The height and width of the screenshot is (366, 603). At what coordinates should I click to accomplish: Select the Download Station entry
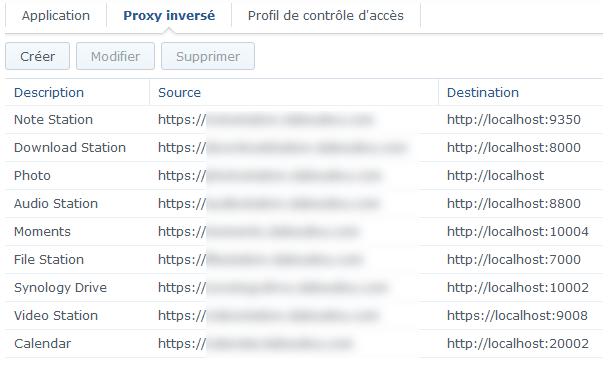pos(70,148)
